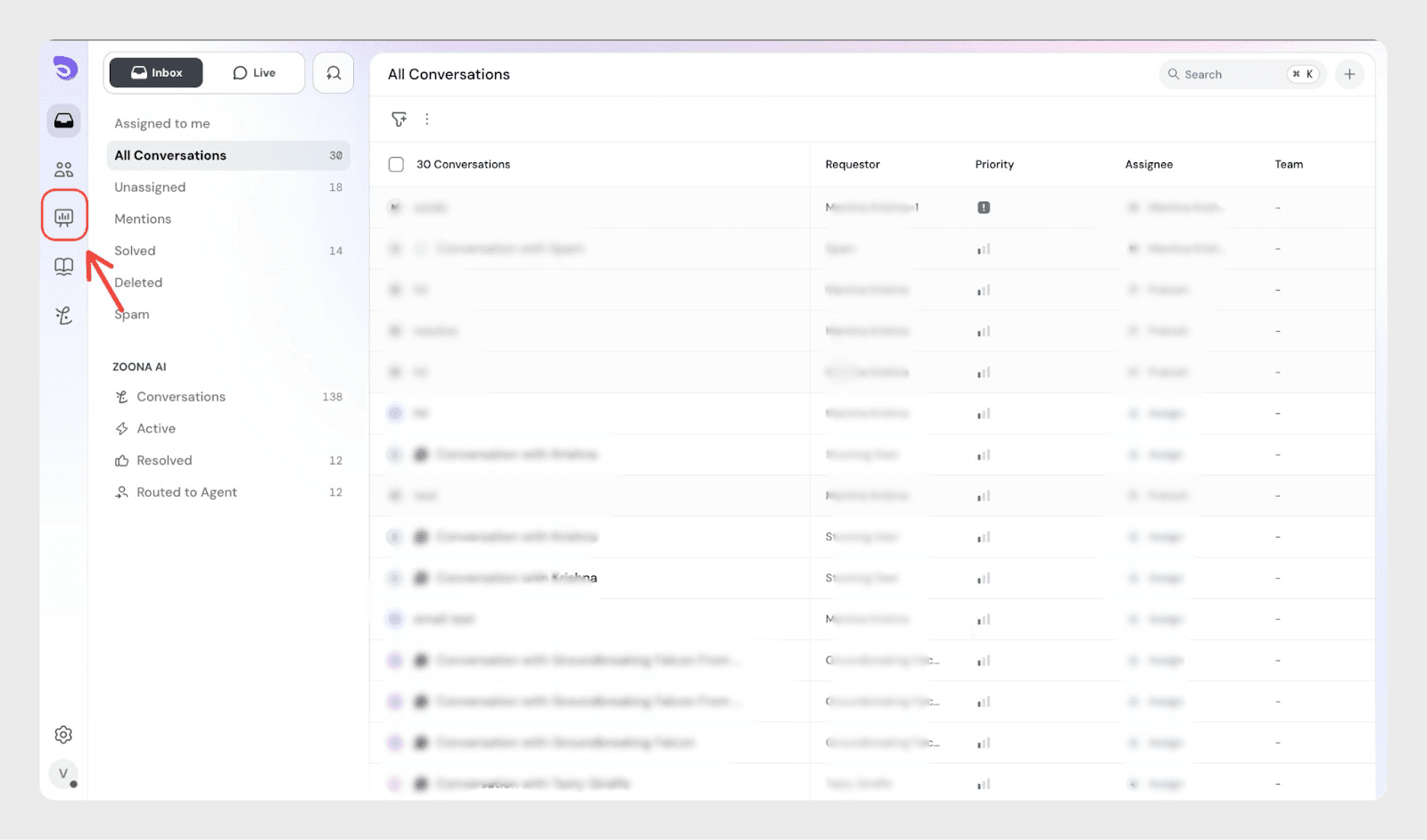Screen dimensions: 1427x840
Task: Click the headset support icon button
Action: point(334,73)
